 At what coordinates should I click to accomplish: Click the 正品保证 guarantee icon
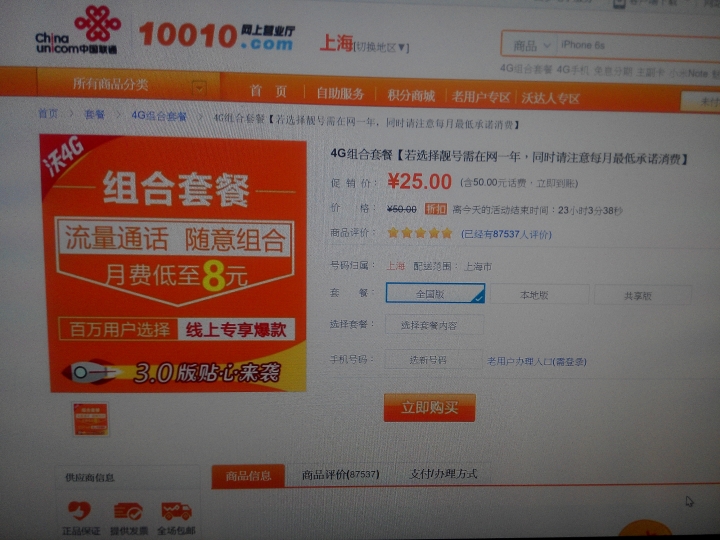80,510
